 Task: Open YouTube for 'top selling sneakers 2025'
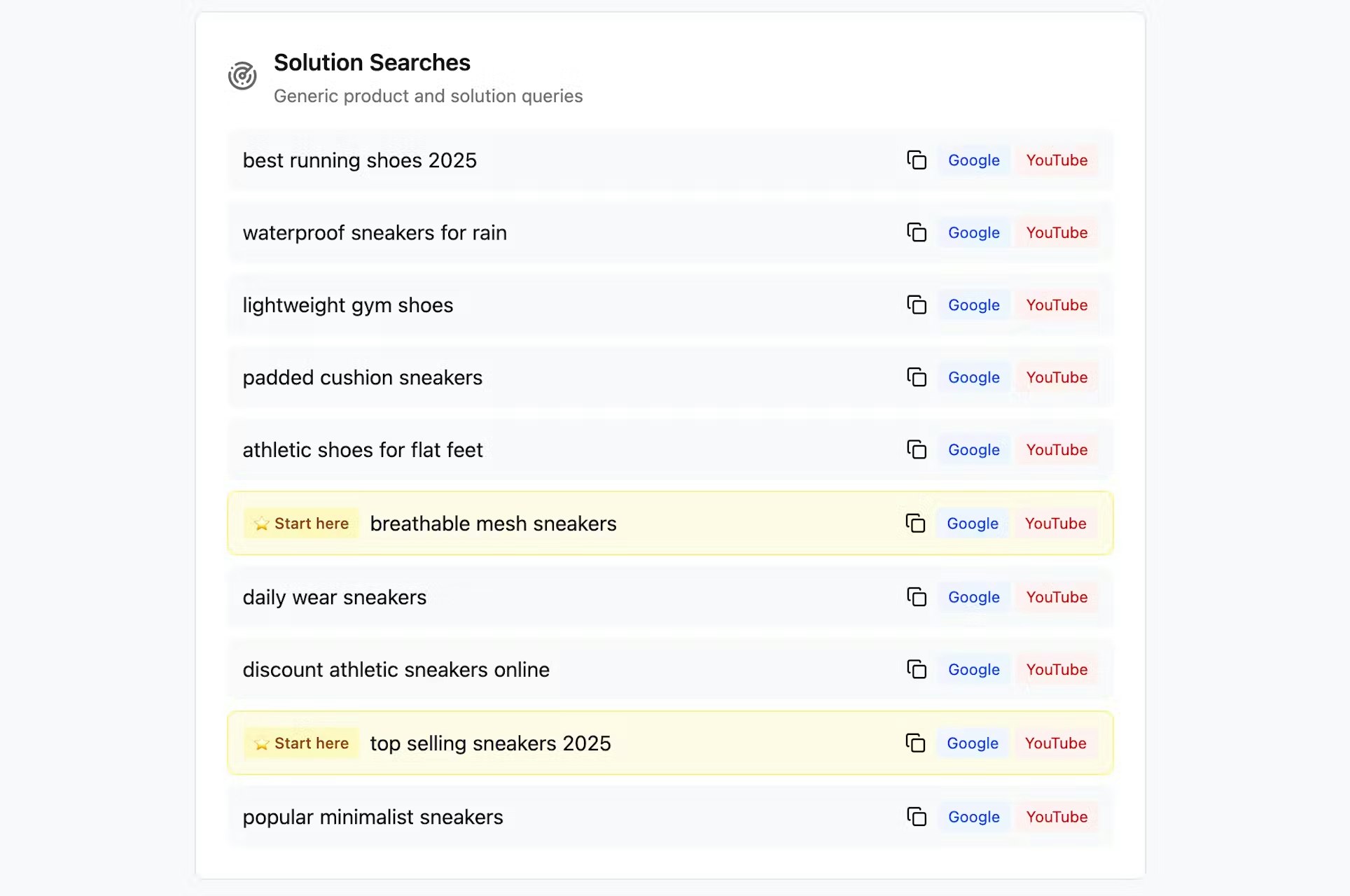coord(1055,743)
